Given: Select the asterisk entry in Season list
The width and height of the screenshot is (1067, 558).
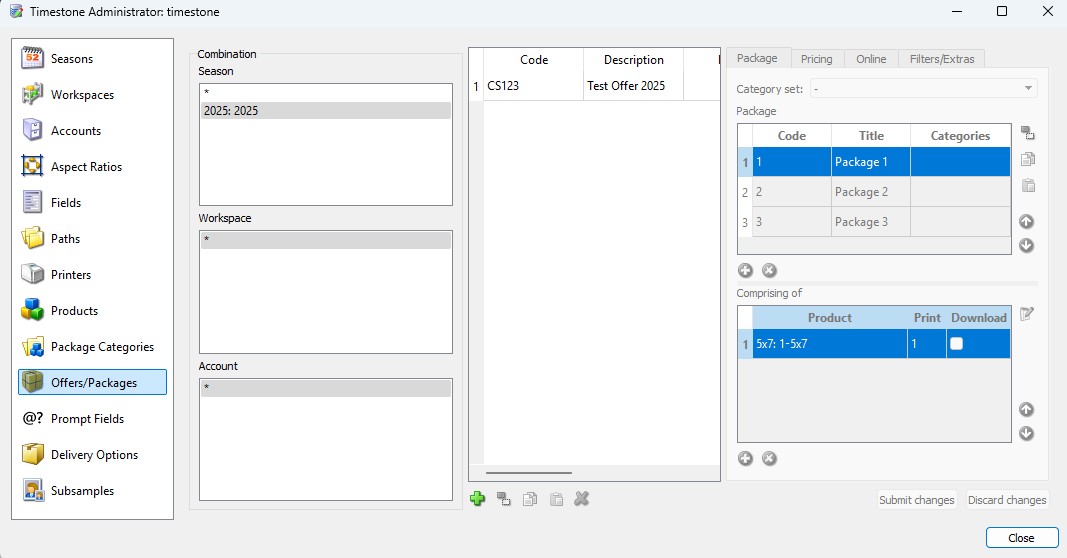Looking at the screenshot, I should [x=326, y=93].
